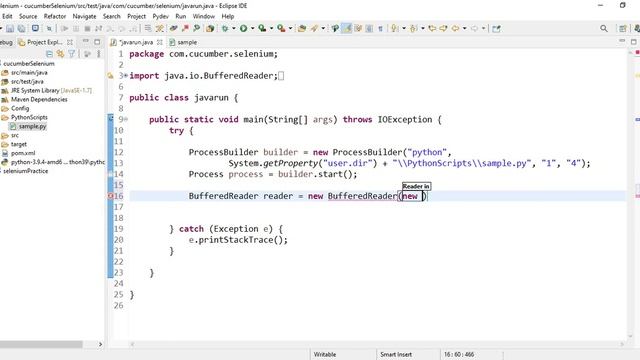
Task: Minimize the Project Explorer panel
Action: click(86, 42)
